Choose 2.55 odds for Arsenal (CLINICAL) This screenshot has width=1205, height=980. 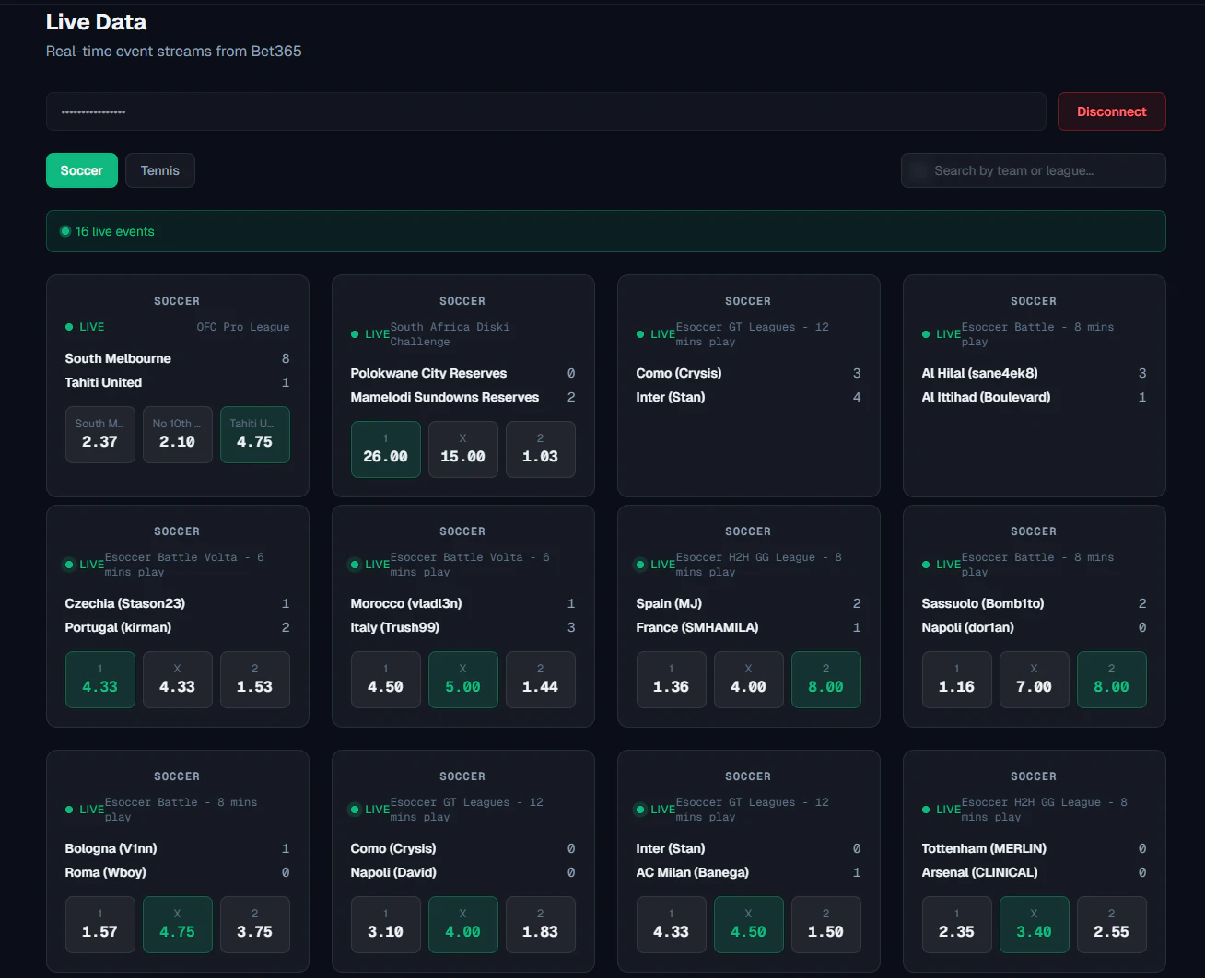1111,925
